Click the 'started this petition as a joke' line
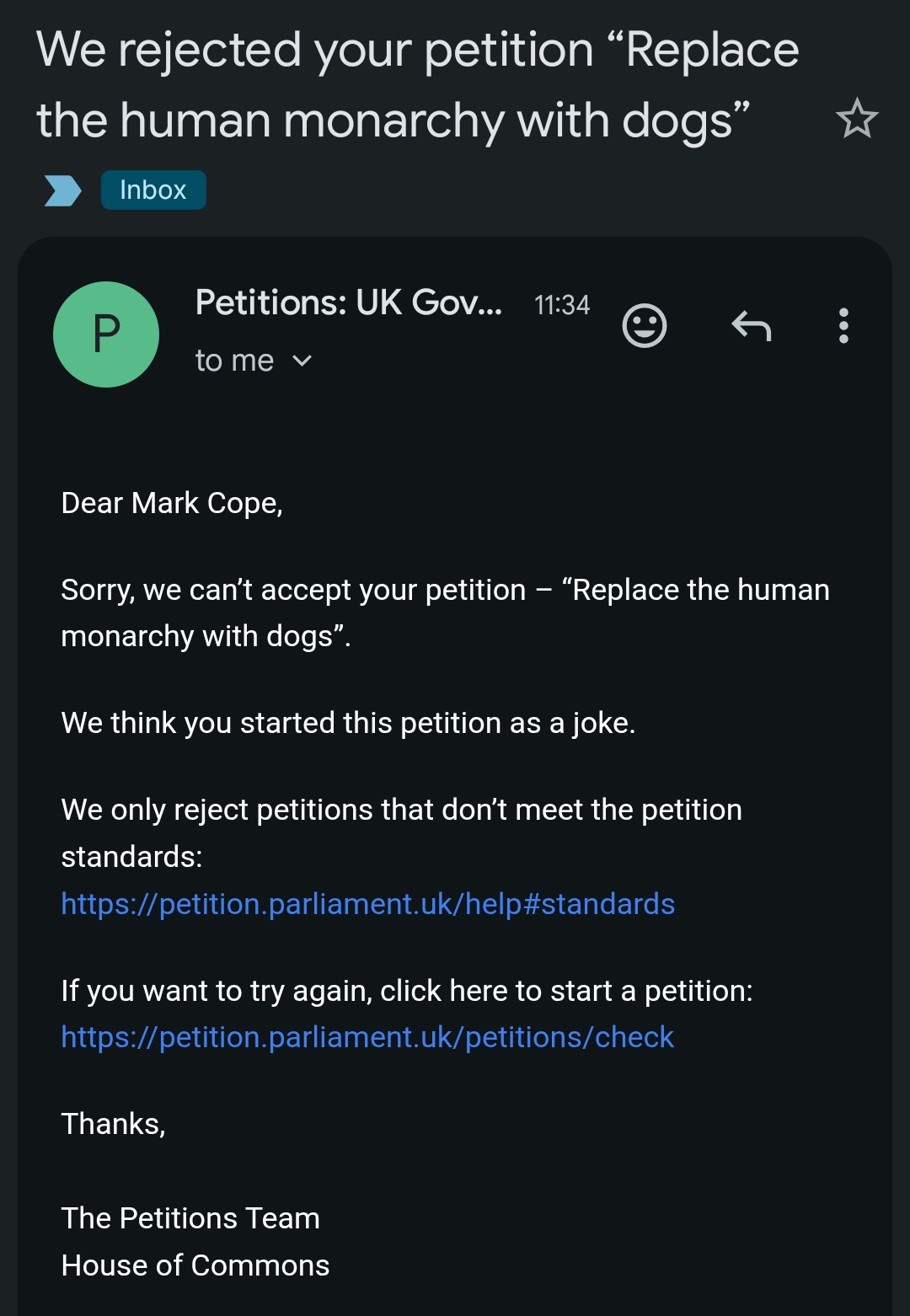 [348, 723]
